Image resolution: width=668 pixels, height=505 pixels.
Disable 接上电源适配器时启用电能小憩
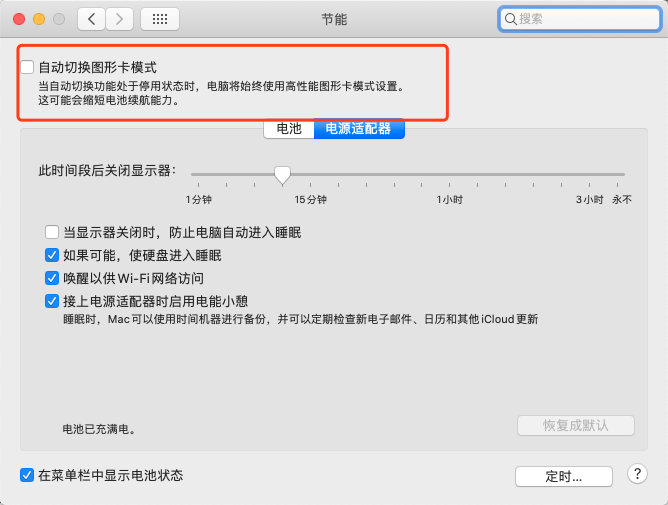pos(52,301)
